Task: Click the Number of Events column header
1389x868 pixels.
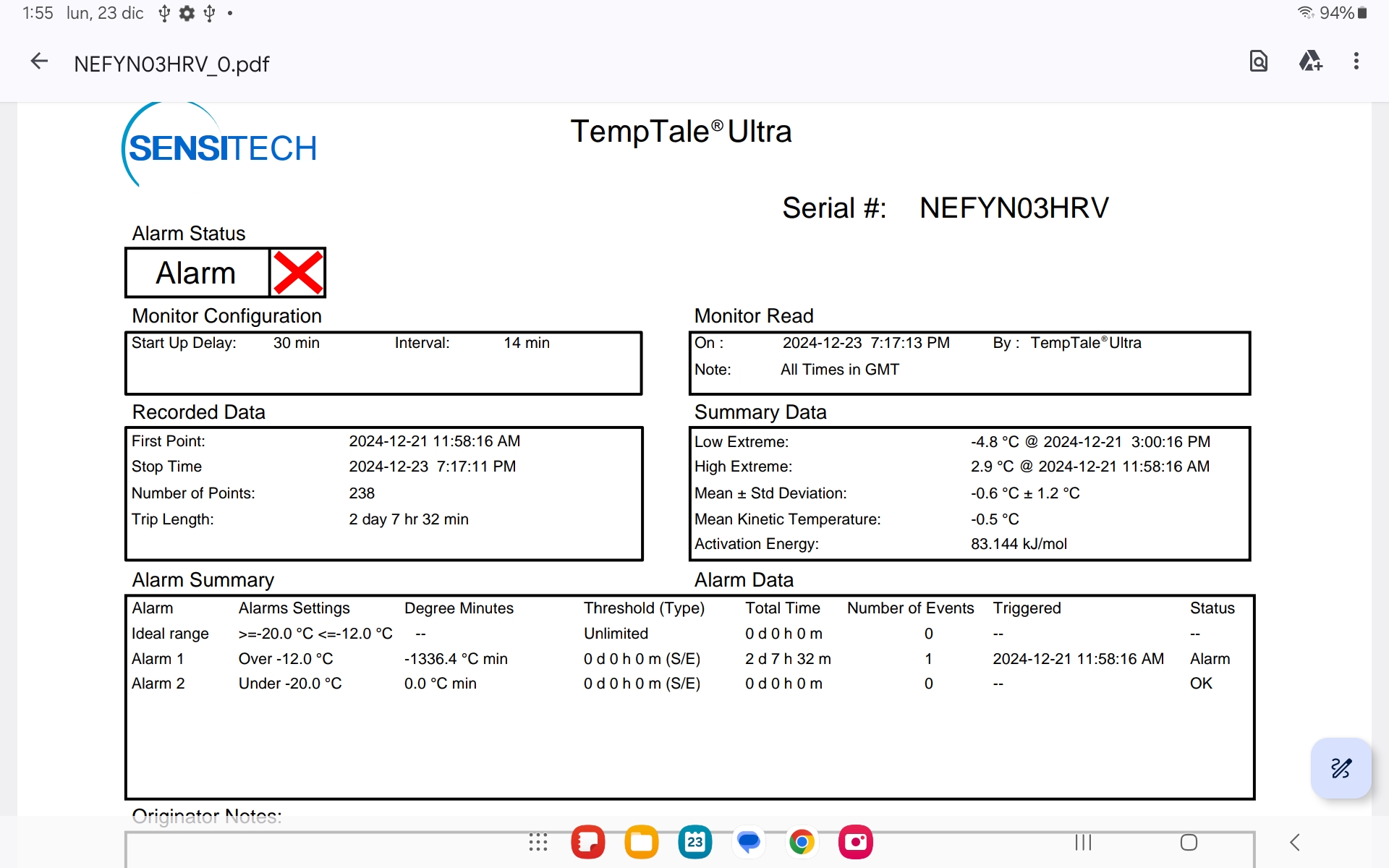Action: [910, 608]
